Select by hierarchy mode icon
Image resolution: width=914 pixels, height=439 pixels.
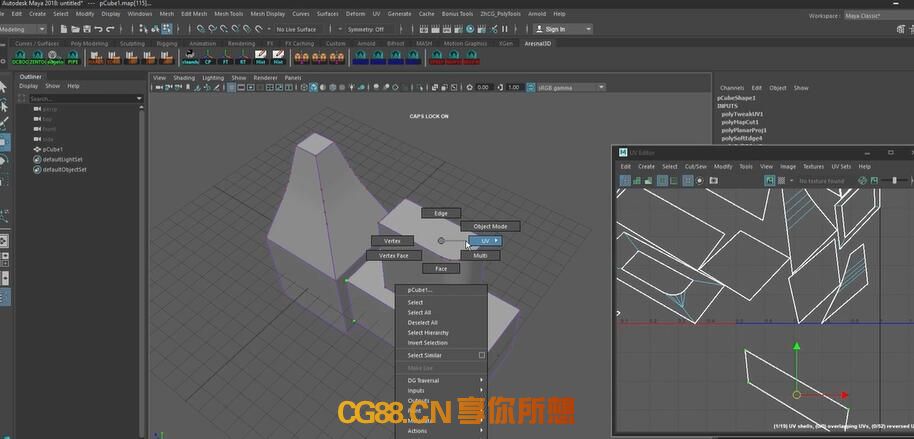tap(143, 29)
